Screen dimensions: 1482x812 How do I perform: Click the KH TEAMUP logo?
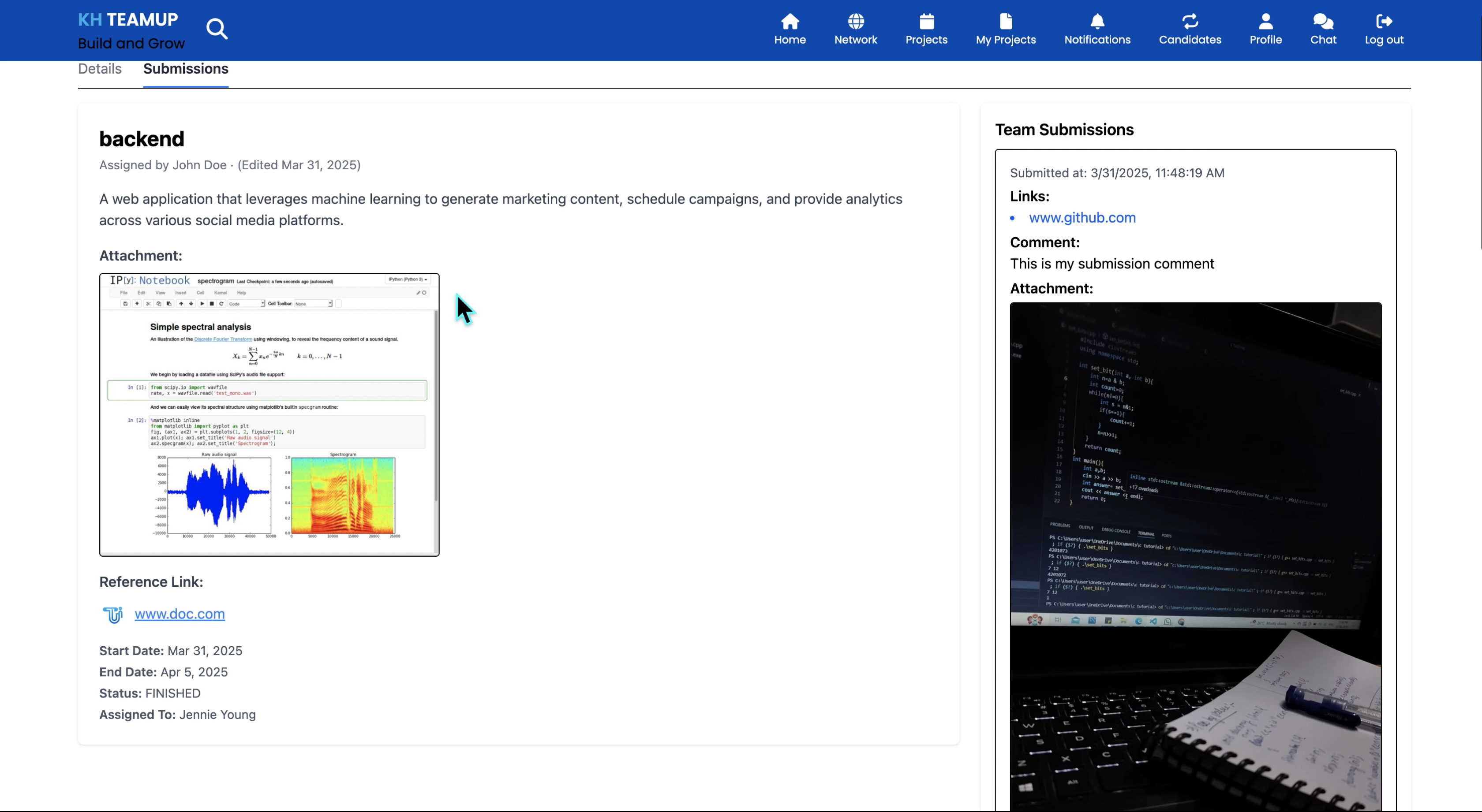128,19
